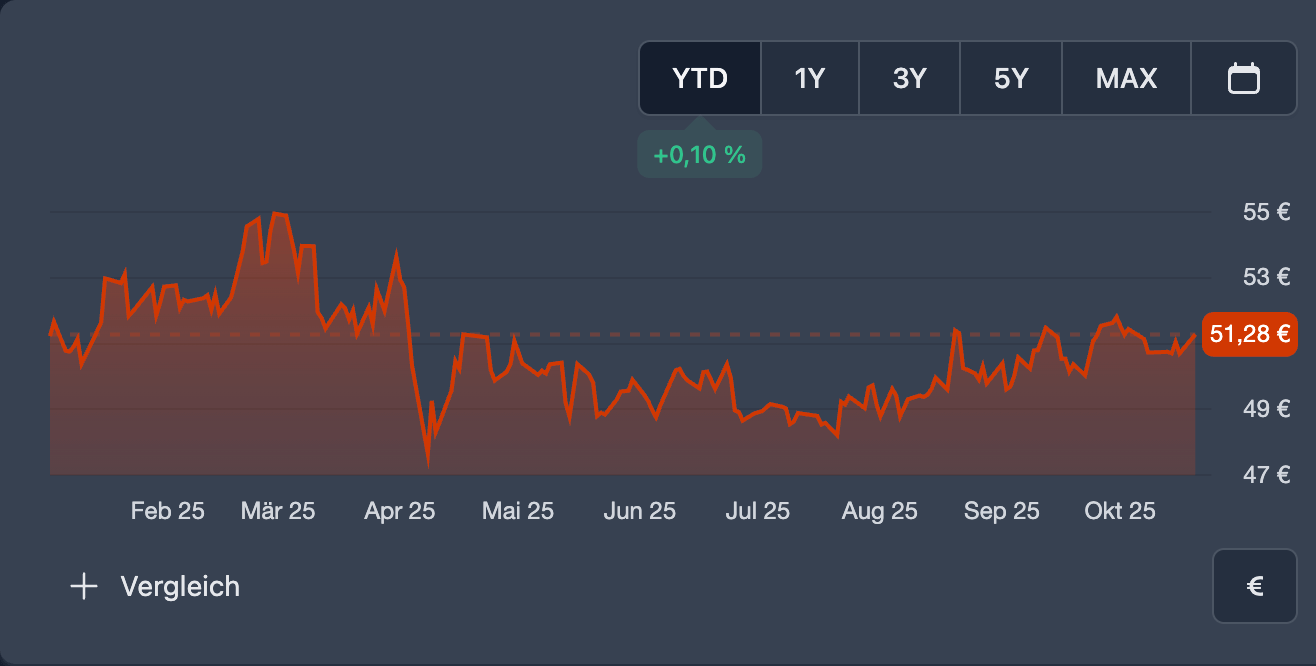The height and width of the screenshot is (666, 1316).
Task: Switch to the 1Y timeframe
Action: (x=809, y=77)
